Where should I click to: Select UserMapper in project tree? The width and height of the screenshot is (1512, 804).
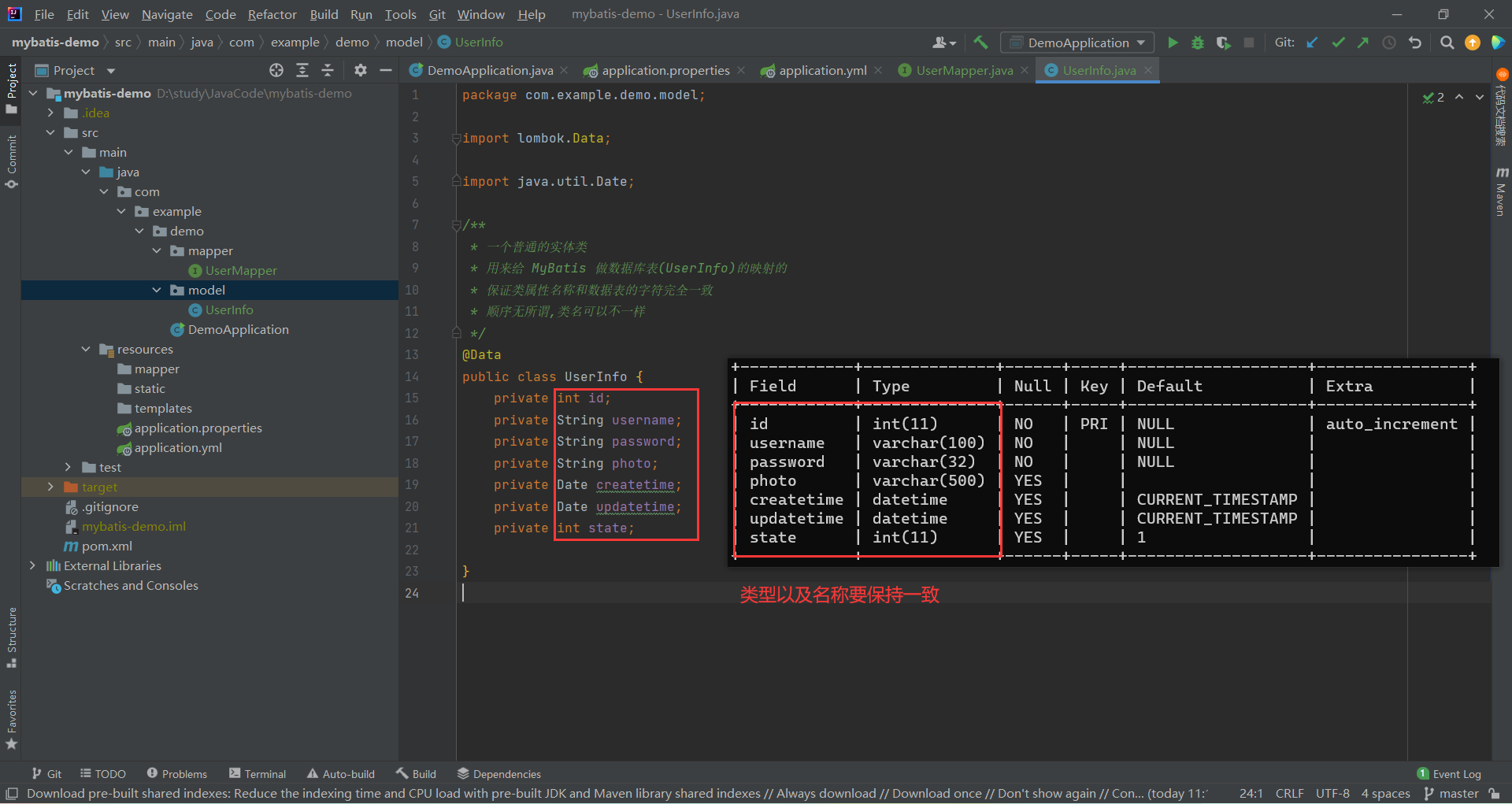tap(241, 271)
